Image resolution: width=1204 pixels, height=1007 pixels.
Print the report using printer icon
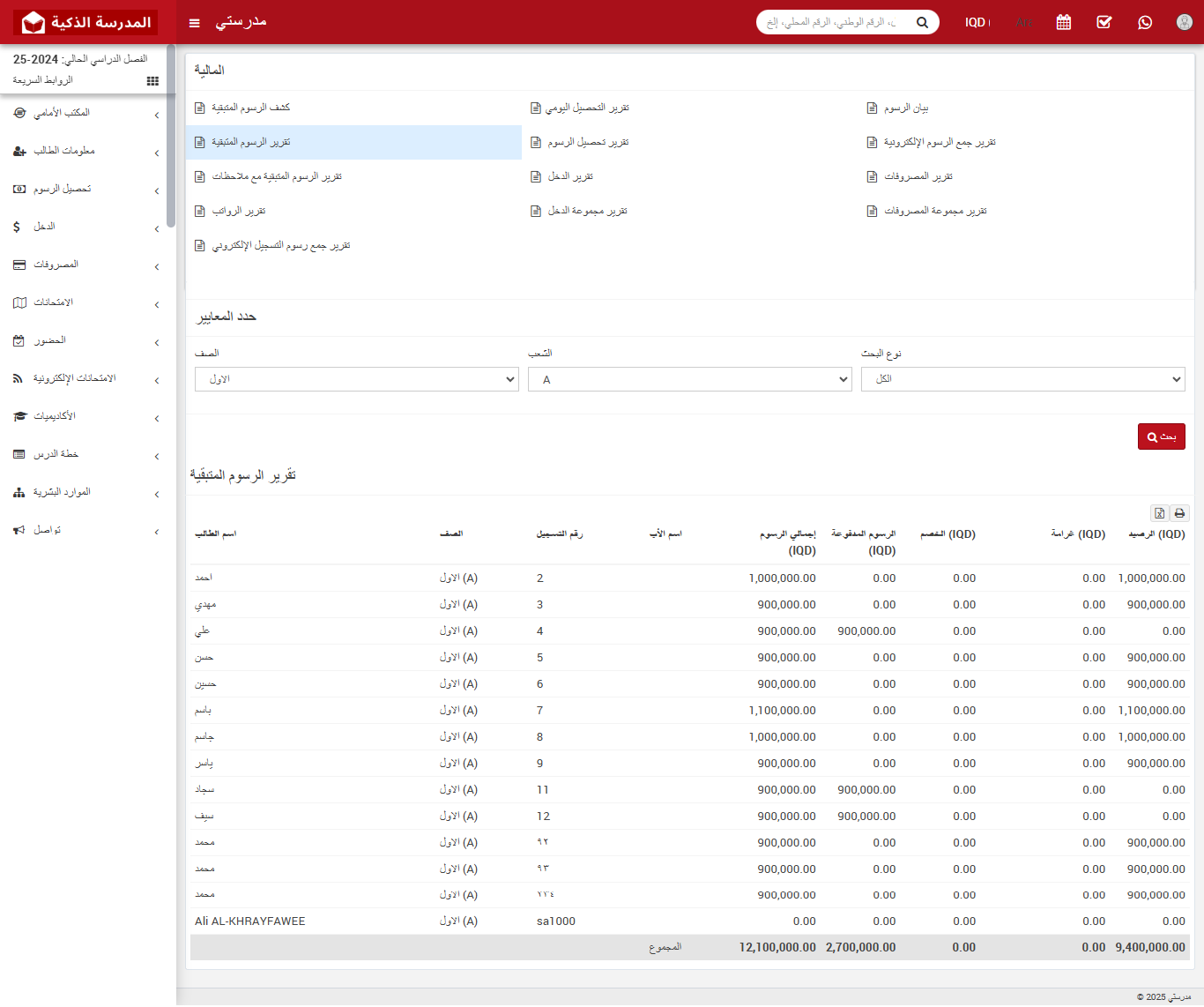pos(1179,513)
